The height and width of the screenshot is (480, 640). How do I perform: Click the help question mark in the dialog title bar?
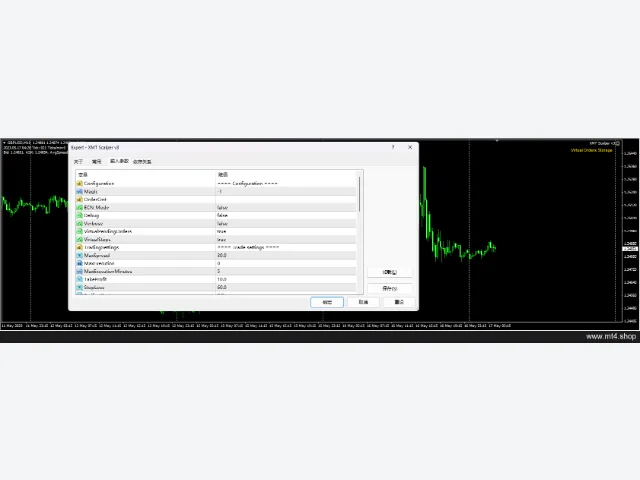(x=393, y=147)
